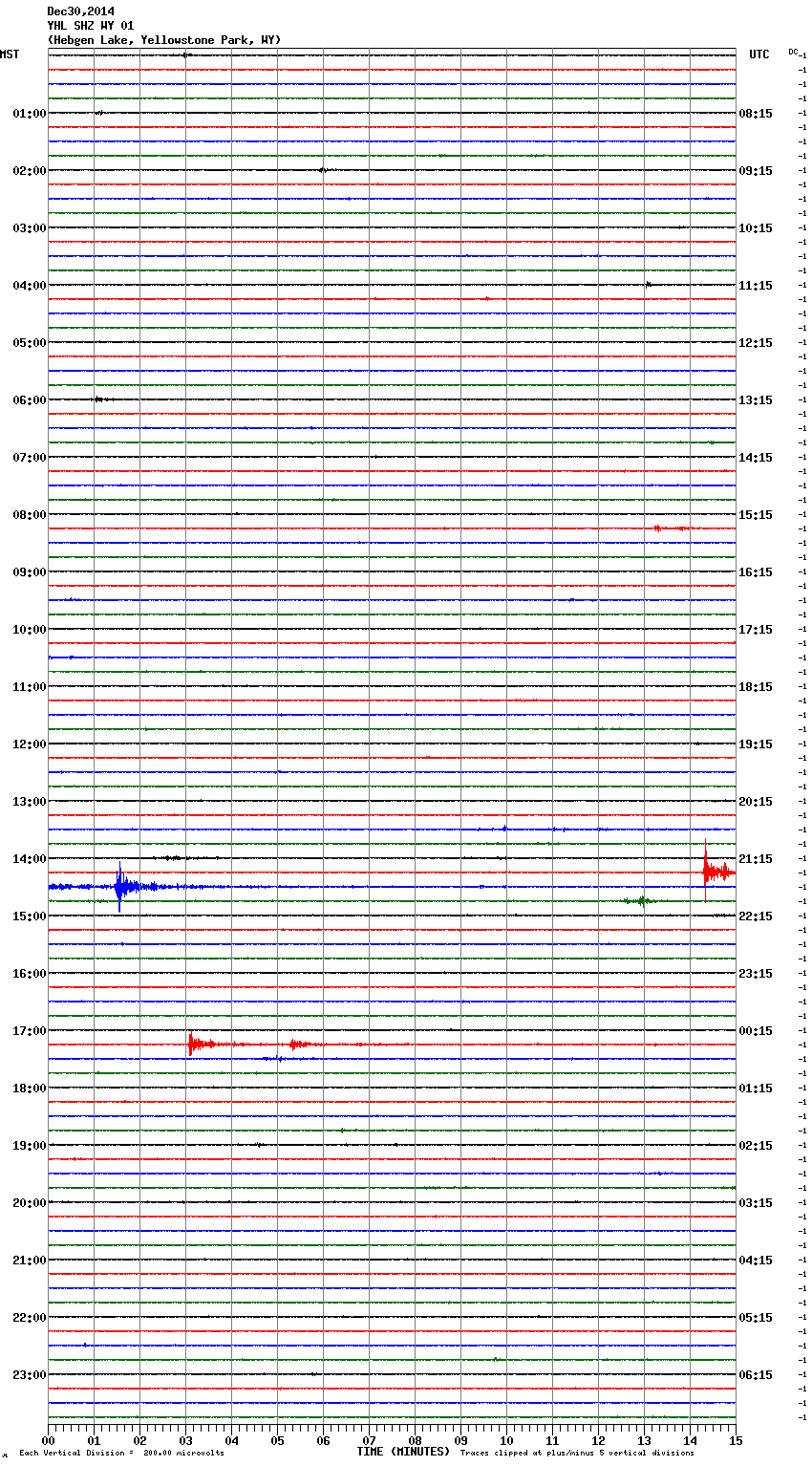Click the date label Dec30,2014

click(80, 11)
